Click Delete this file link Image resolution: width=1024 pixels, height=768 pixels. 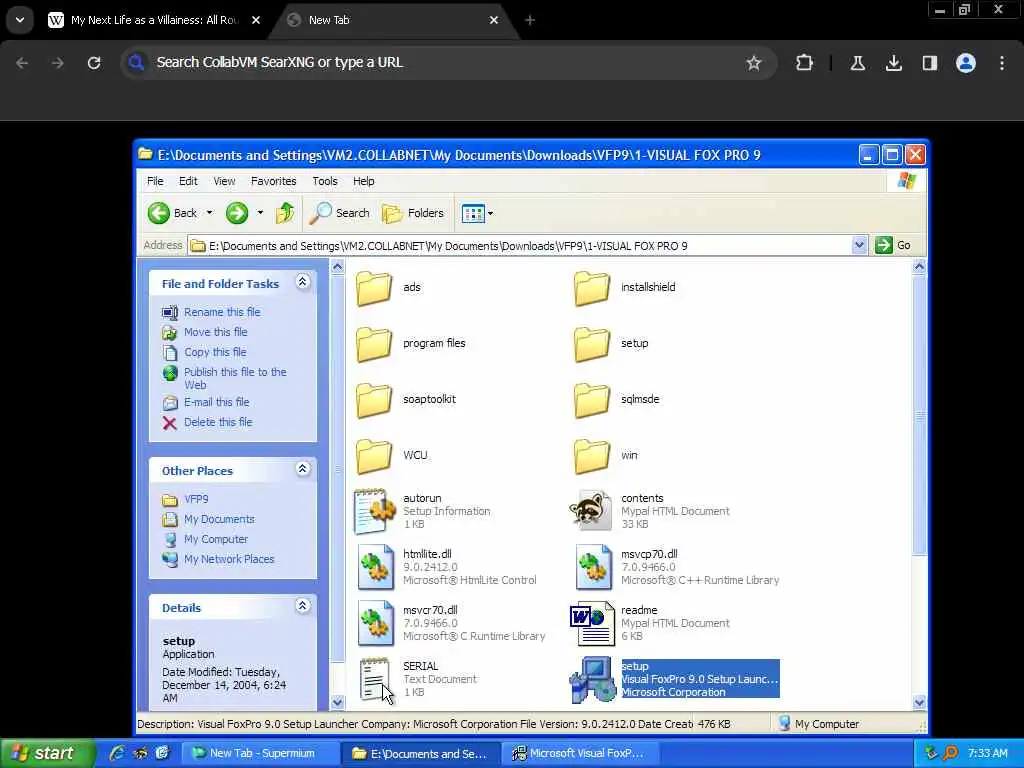(x=218, y=422)
